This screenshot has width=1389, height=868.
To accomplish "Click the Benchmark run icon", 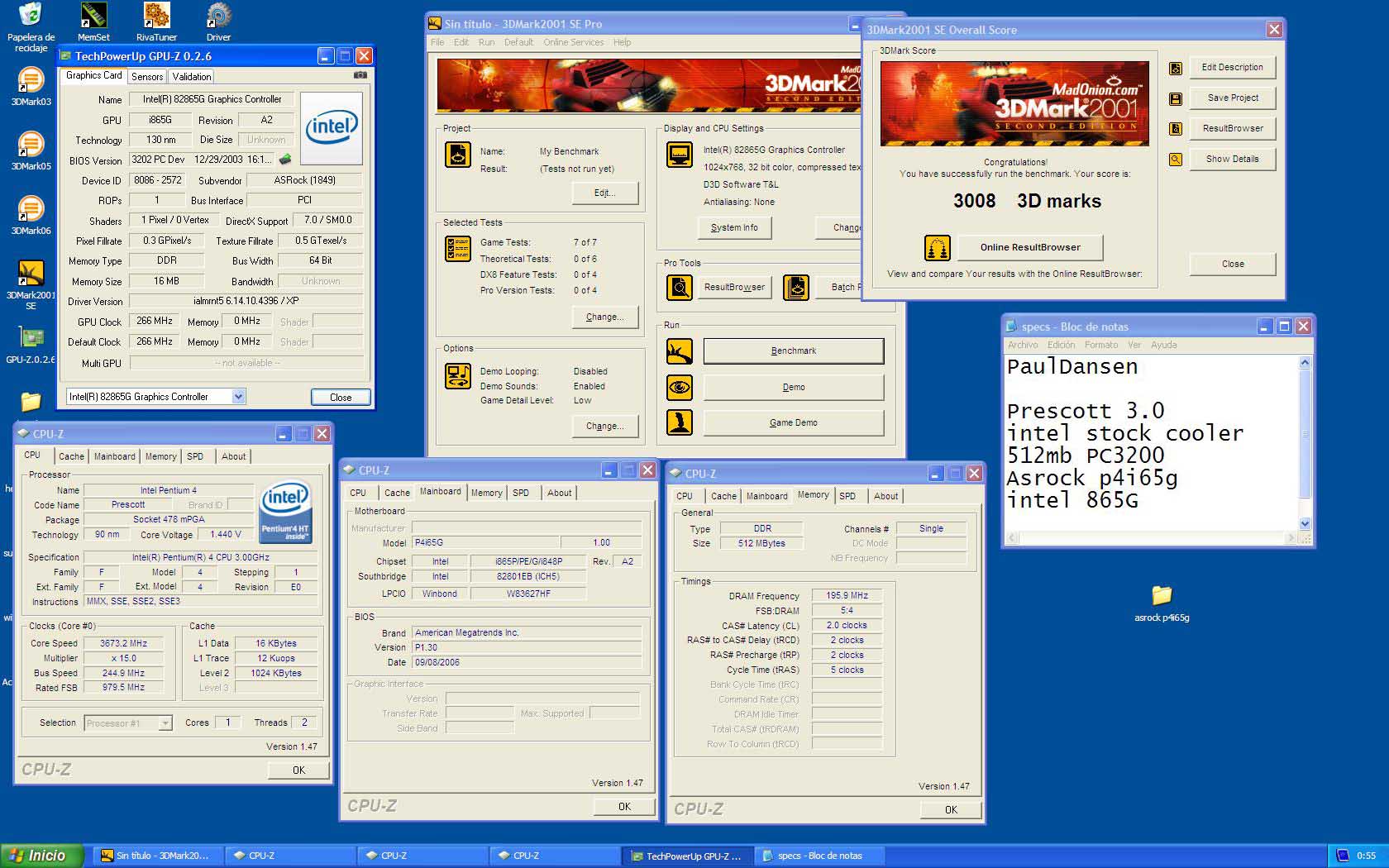I will click(x=680, y=351).
